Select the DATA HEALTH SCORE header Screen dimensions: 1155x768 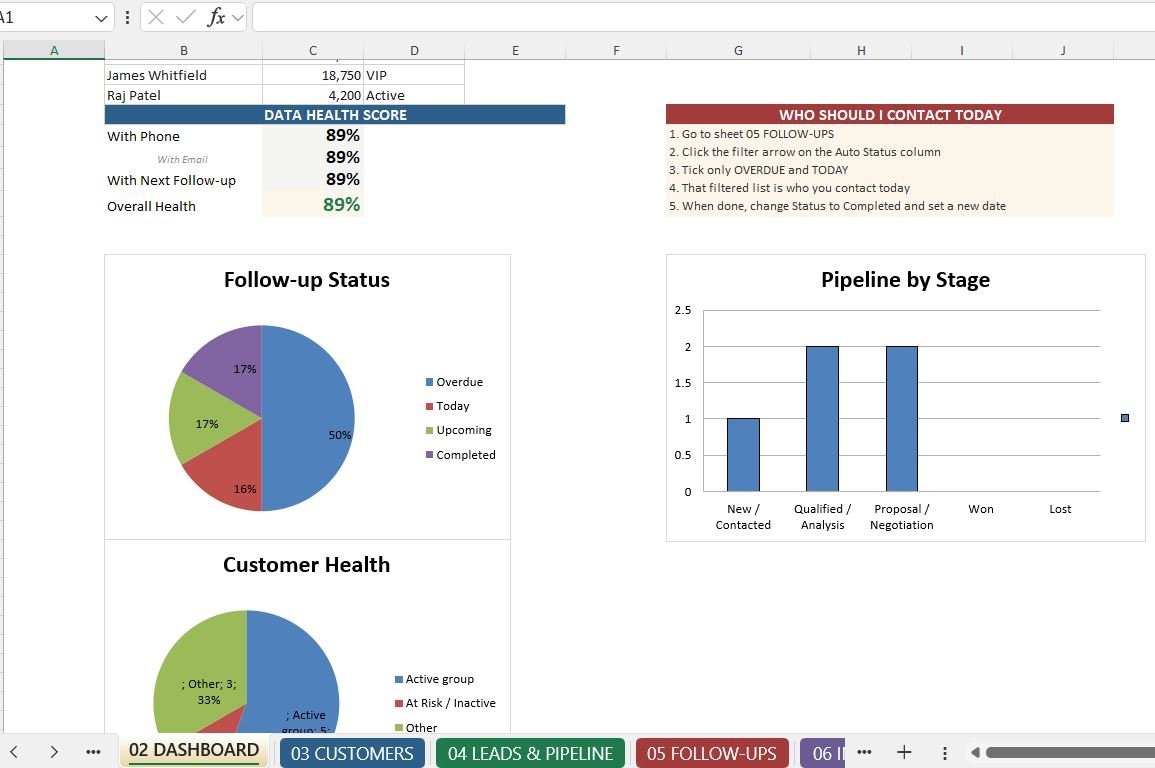click(335, 114)
